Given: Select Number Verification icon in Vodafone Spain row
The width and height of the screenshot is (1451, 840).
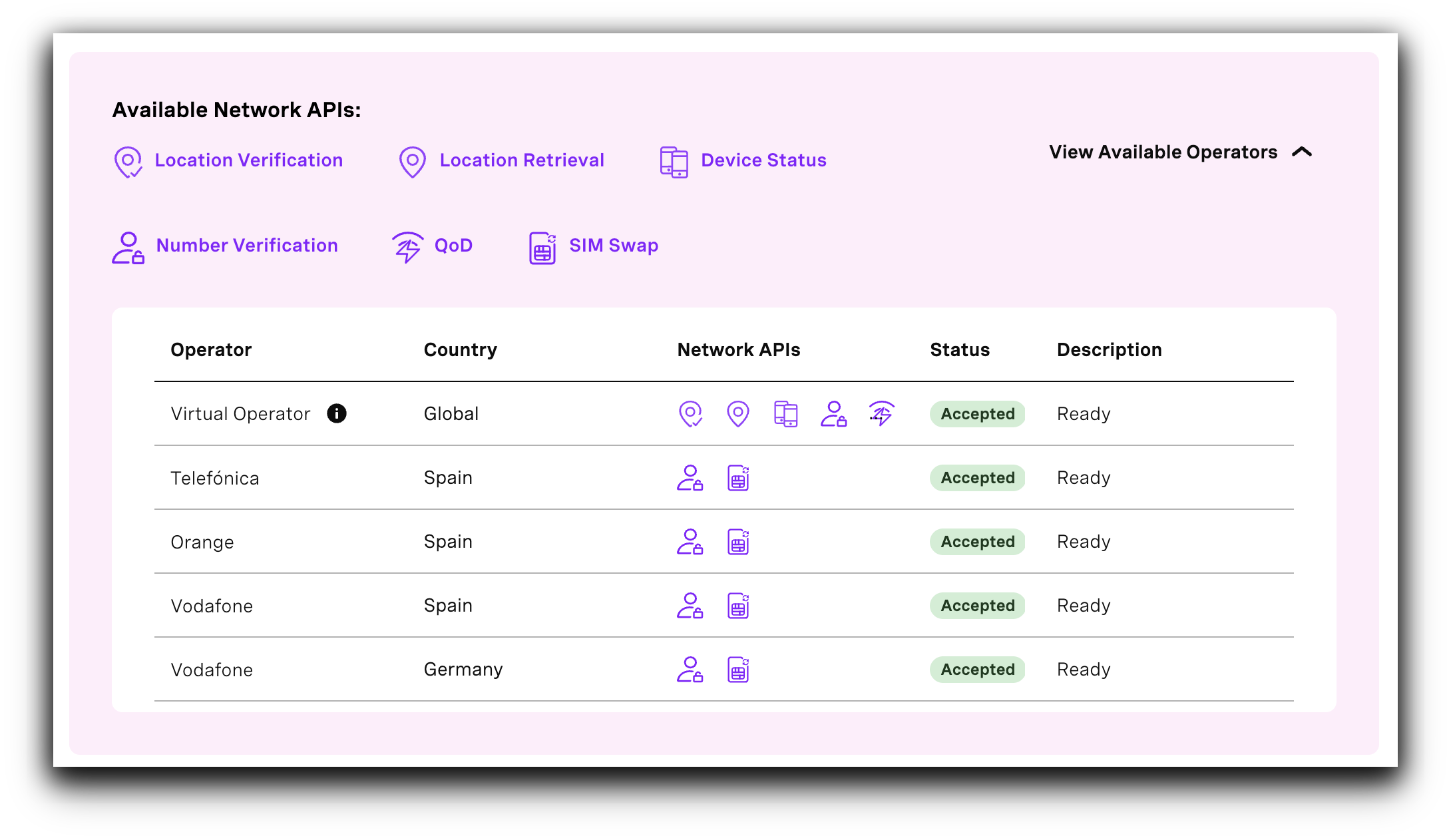Looking at the screenshot, I should (690, 606).
